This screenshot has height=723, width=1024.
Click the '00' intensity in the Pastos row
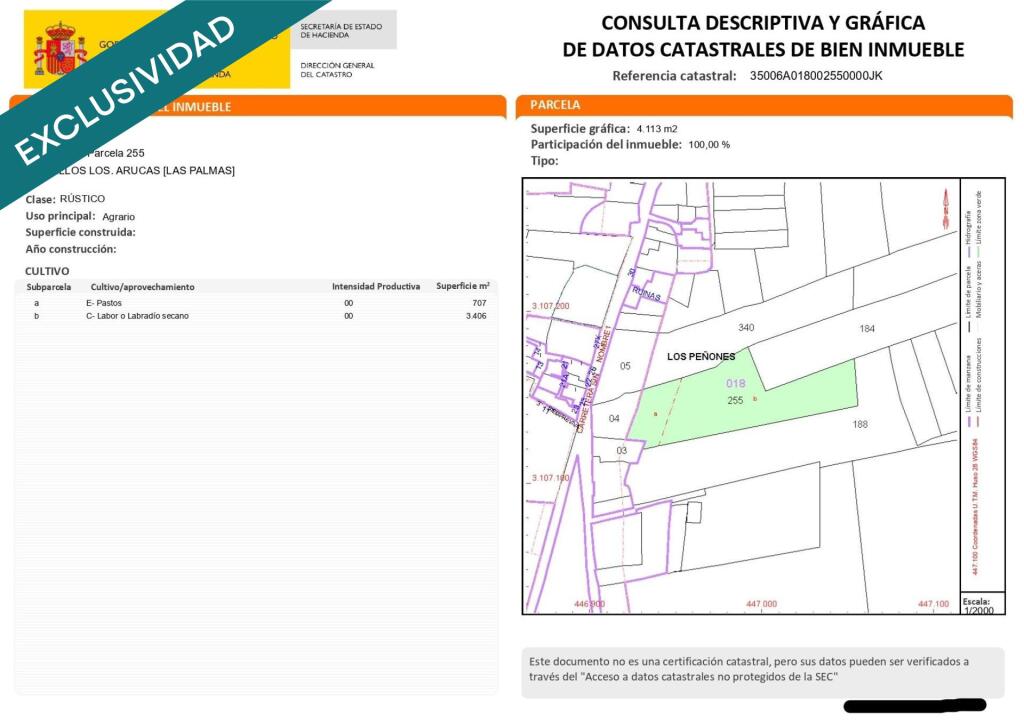(x=349, y=303)
